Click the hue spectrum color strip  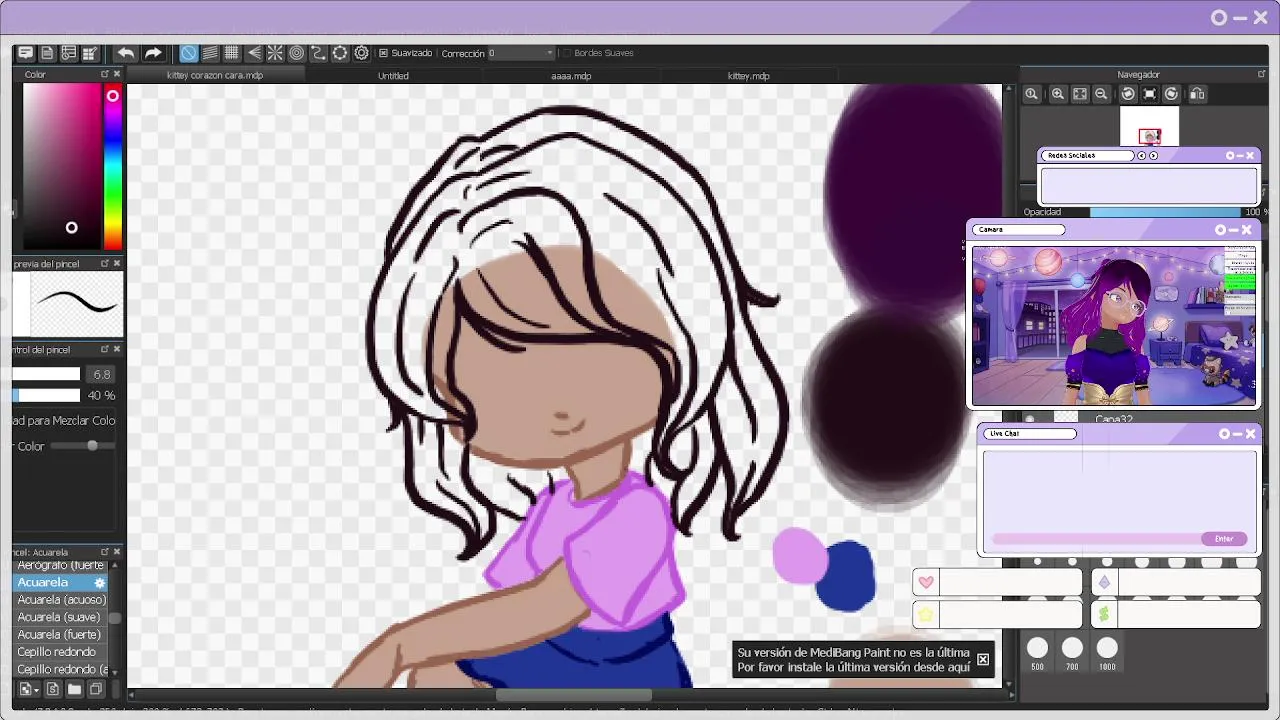point(113,167)
